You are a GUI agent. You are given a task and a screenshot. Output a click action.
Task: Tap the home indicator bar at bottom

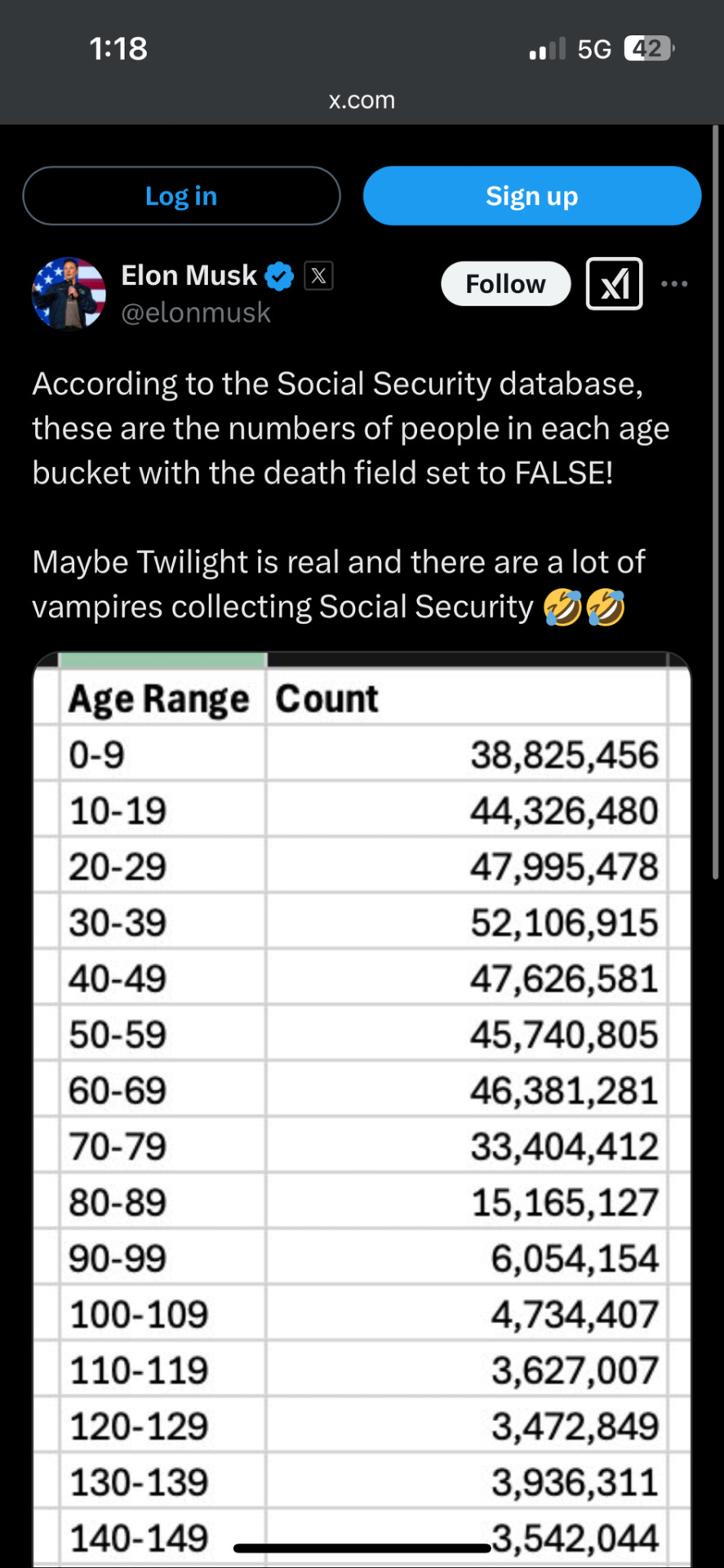click(x=362, y=1548)
